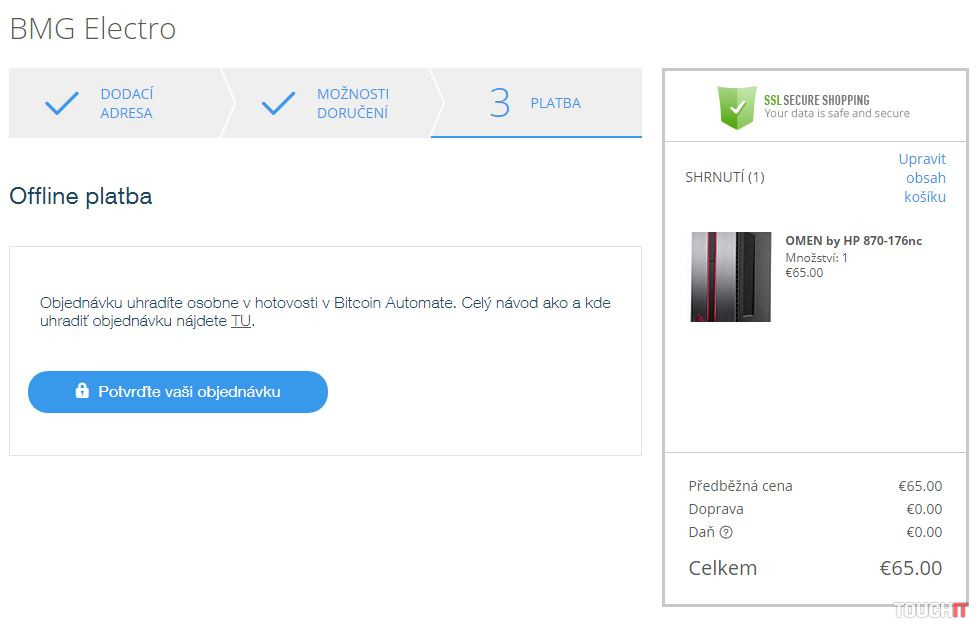Click the TOUCHIT watermark logo
This screenshot has width=980, height=629.
930,609
